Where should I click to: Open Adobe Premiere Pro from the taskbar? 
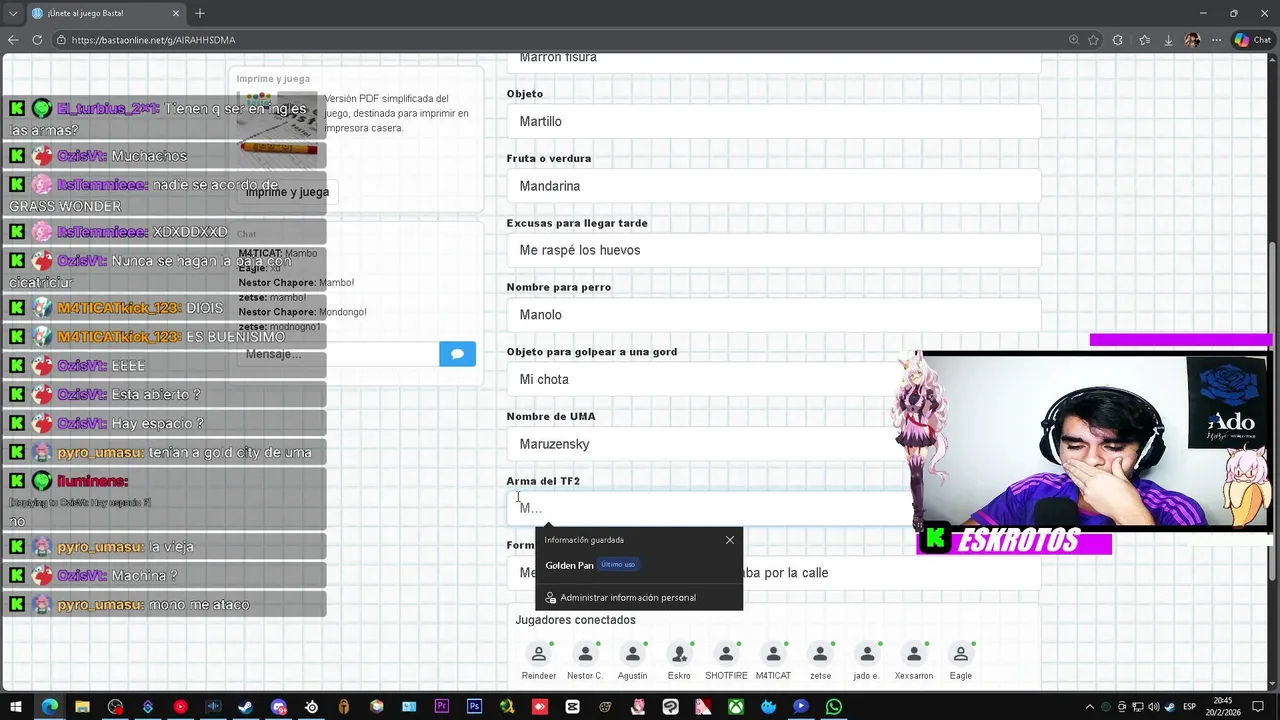pos(441,707)
